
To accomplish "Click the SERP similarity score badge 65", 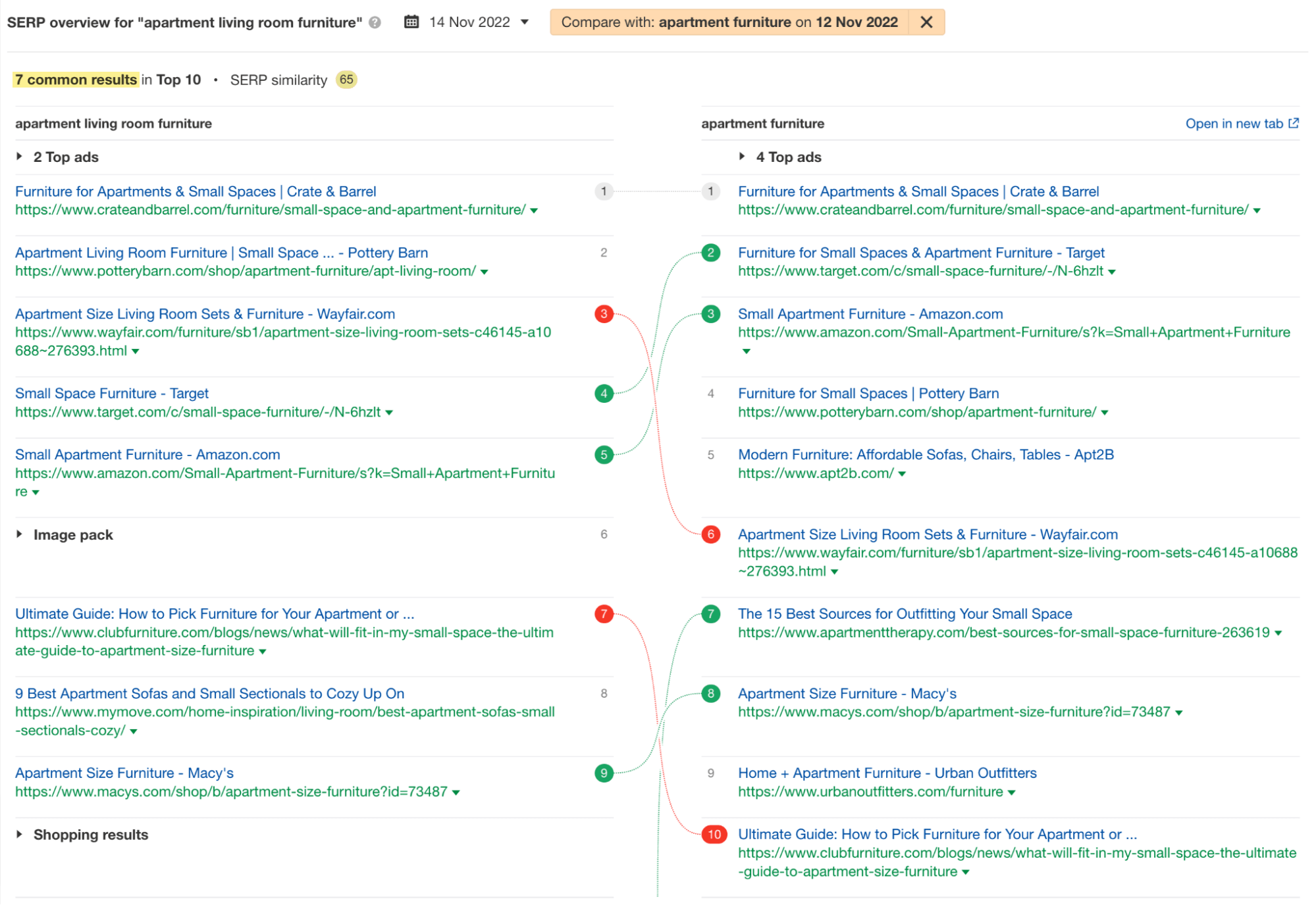I will pyautogui.click(x=347, y=80).
